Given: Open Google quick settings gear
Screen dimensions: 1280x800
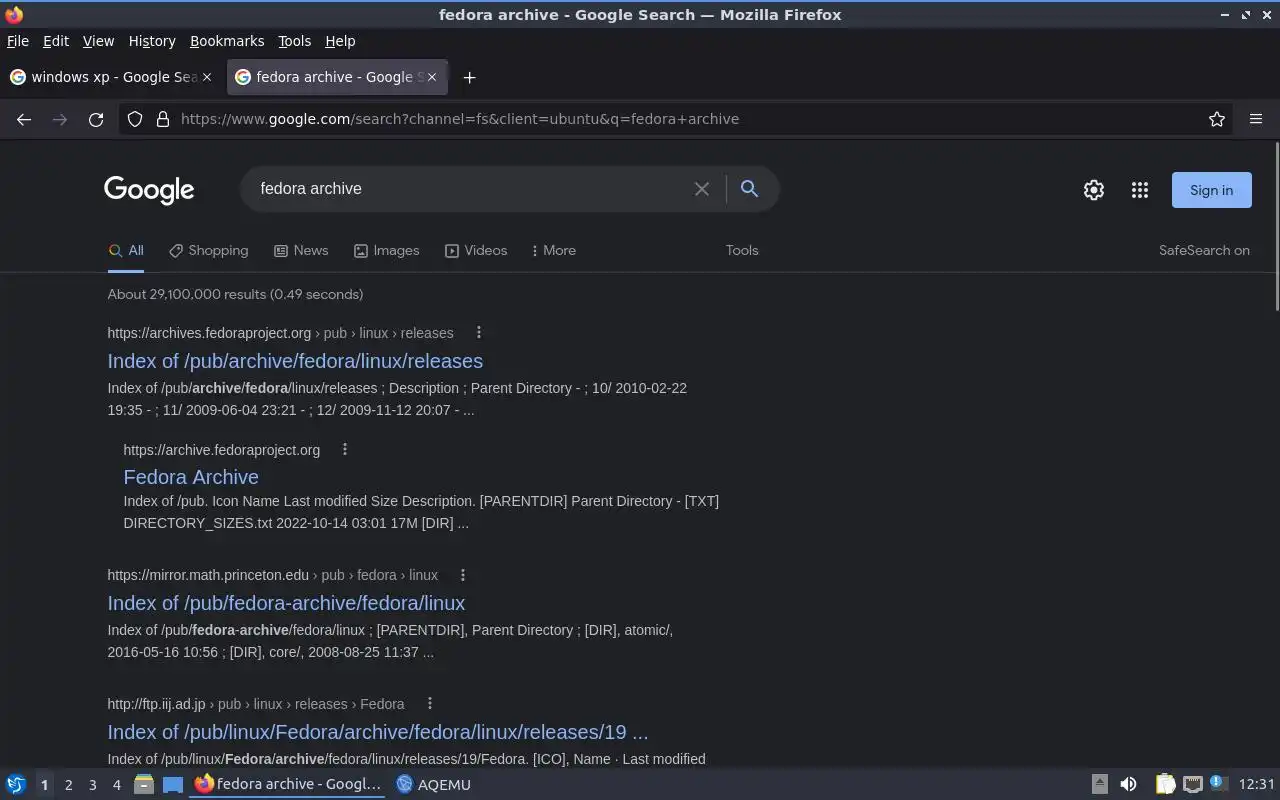Looking at the screenshot, I should (1094, 190).
